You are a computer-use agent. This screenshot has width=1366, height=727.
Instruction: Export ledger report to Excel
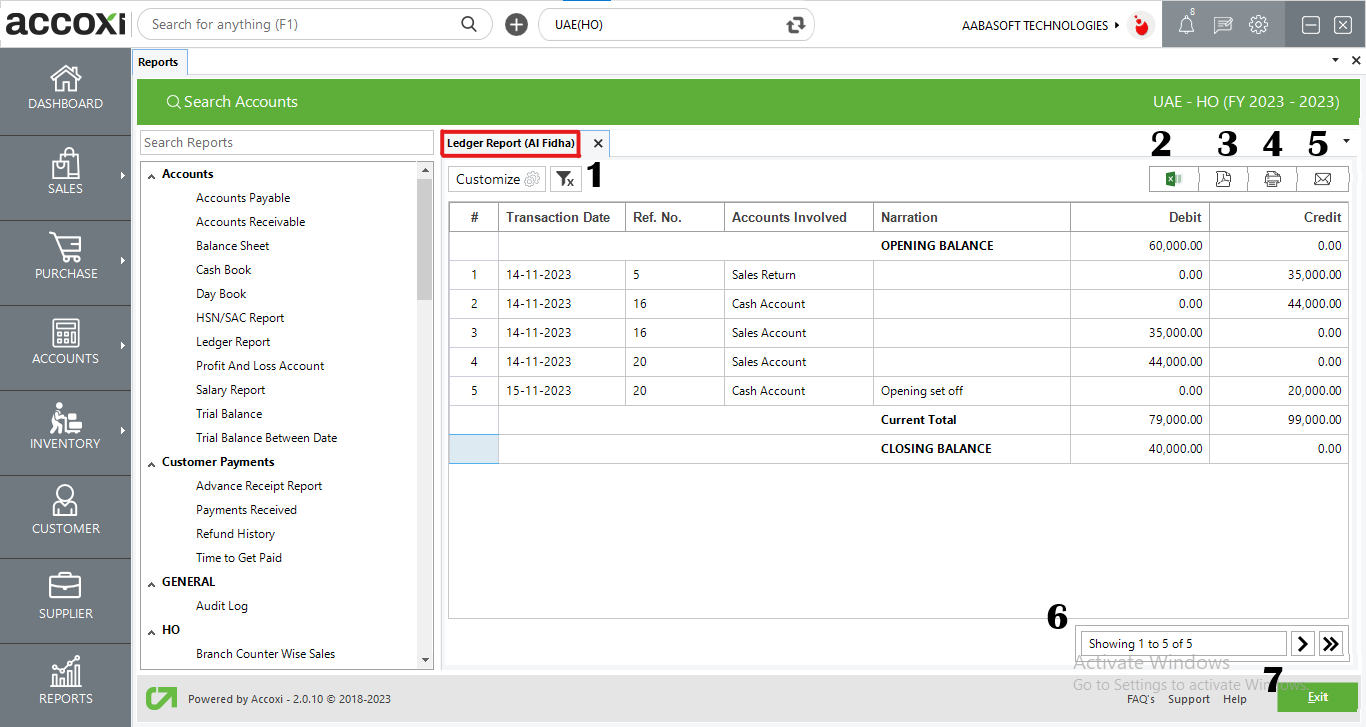(x=1174, y=179)
